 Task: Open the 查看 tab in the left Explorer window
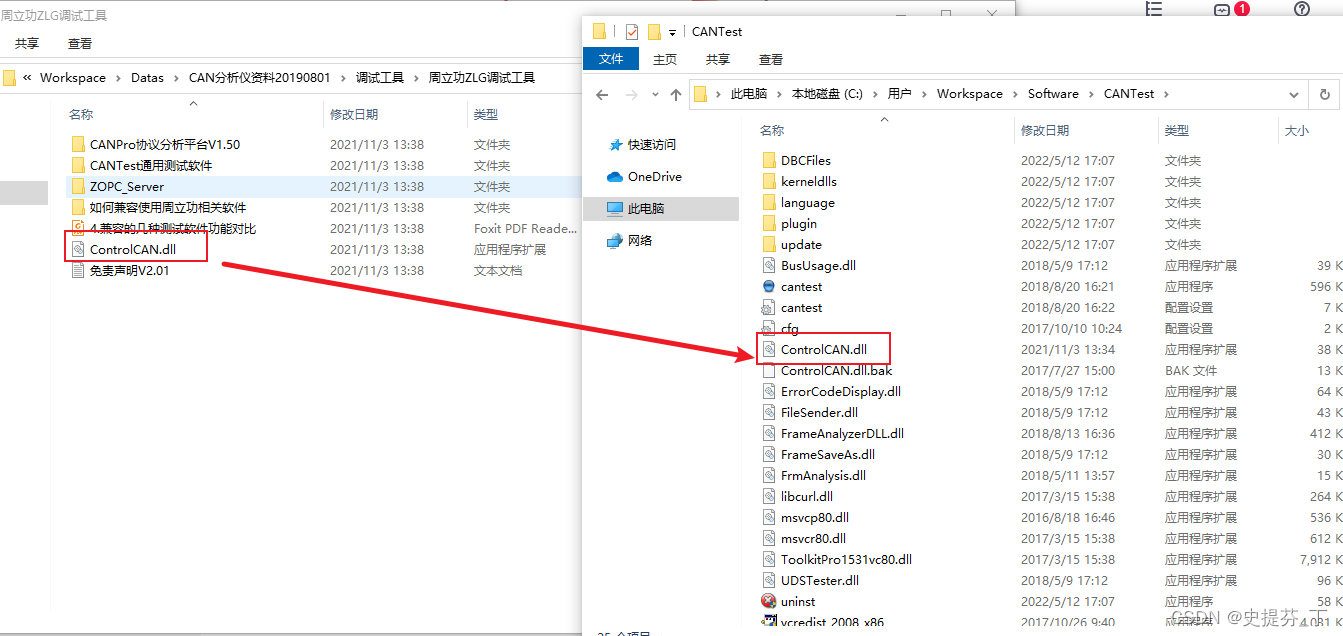pos(80,44)
